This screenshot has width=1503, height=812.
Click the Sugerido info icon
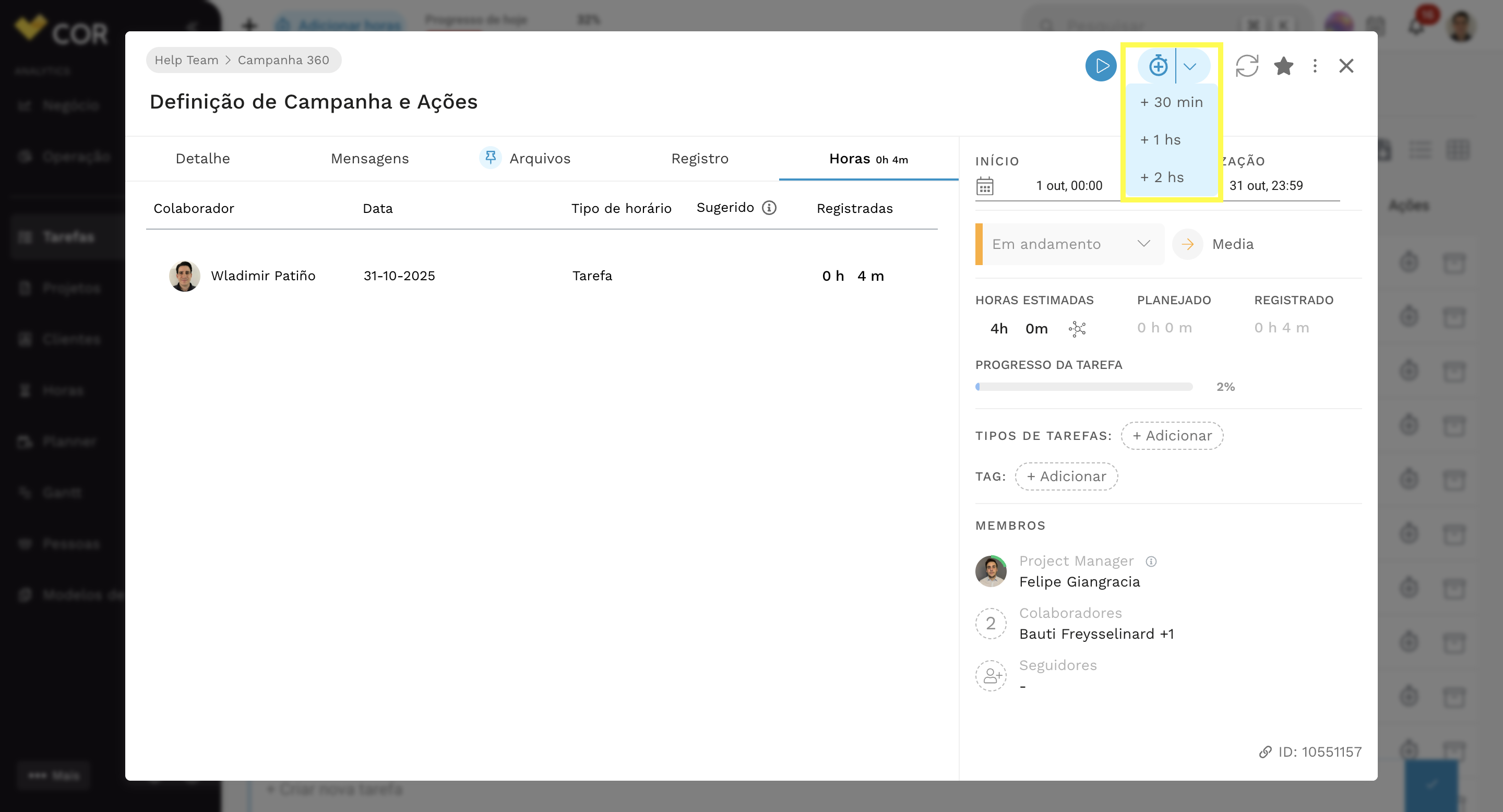pyautogui.click(x=769, y=208)
